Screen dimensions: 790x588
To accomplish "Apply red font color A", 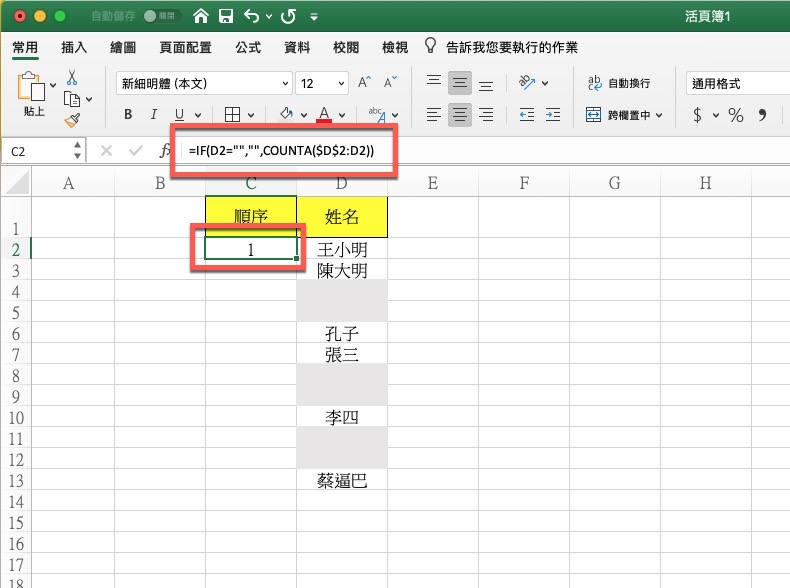I will point(324,114).
